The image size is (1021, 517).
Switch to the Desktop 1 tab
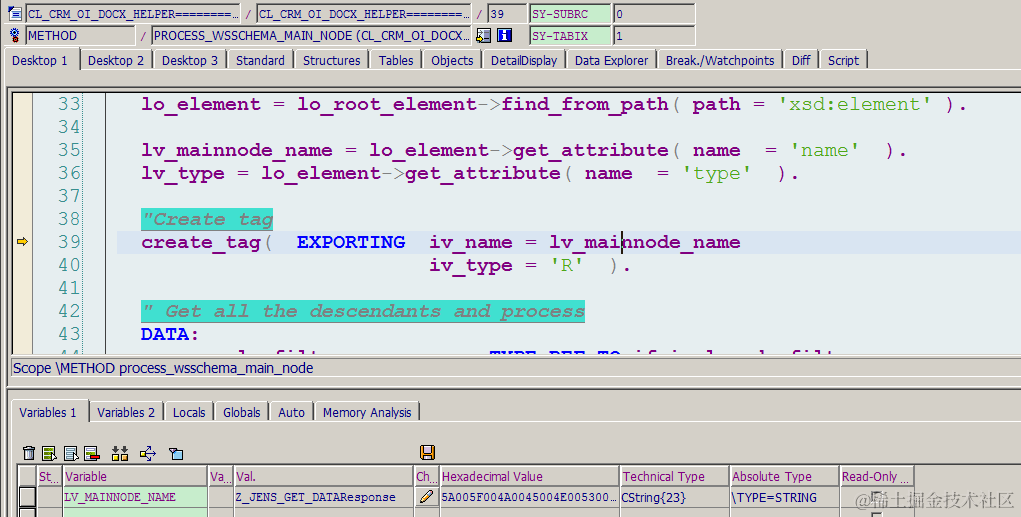click(40, 61)
